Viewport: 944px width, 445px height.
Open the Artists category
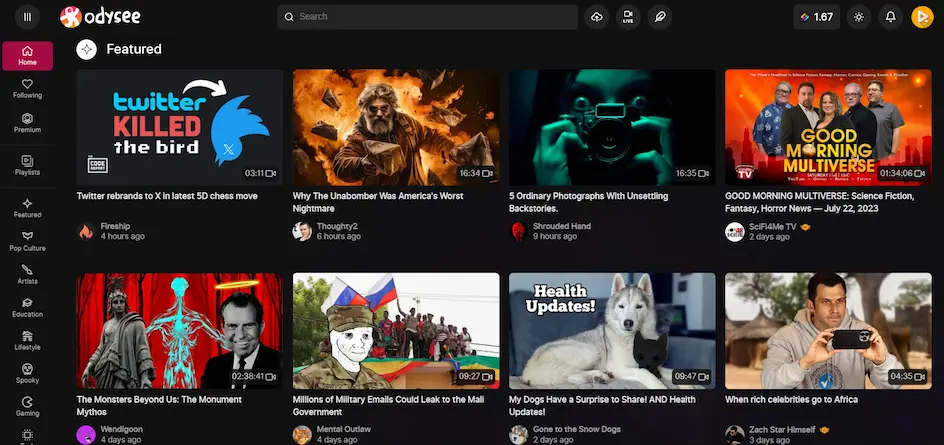[x=27, y=274]
